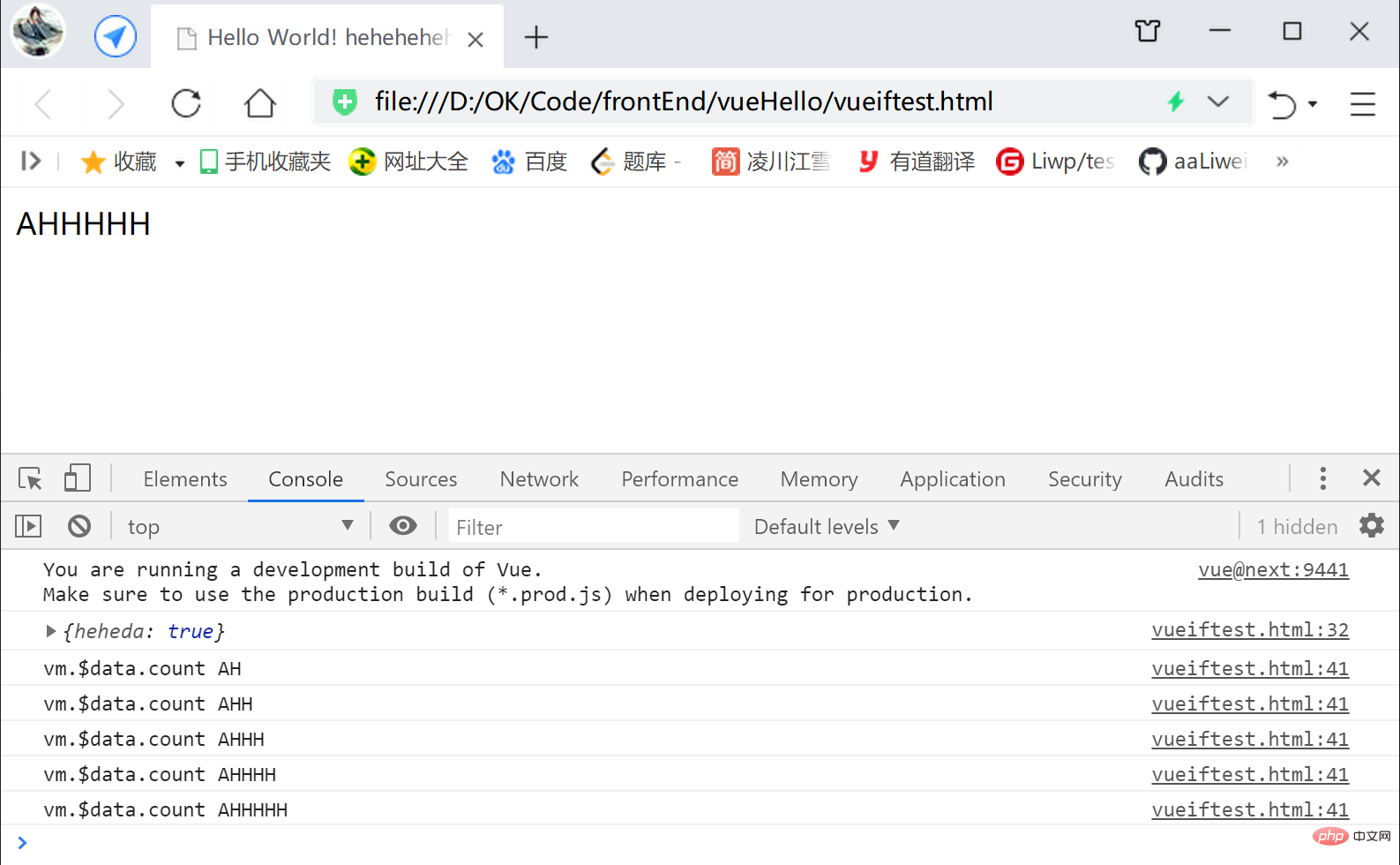This screenshot has height=865, width=1400.
Task: Close the DevTools panel
Action: click(1372, 478)
